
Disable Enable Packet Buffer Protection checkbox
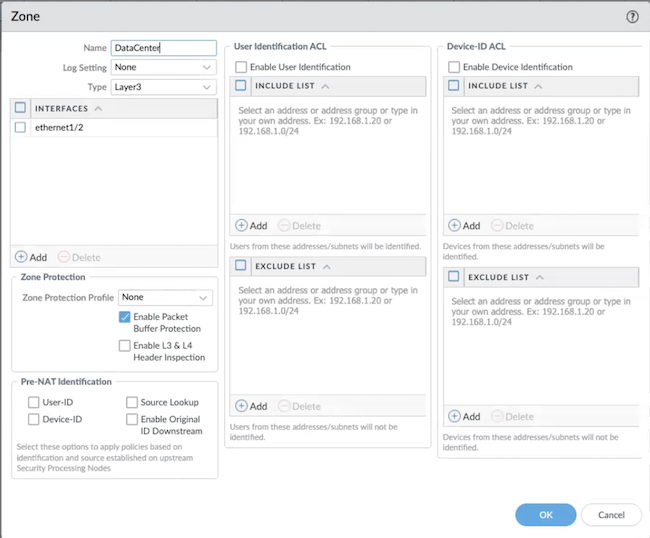point(125,317)
